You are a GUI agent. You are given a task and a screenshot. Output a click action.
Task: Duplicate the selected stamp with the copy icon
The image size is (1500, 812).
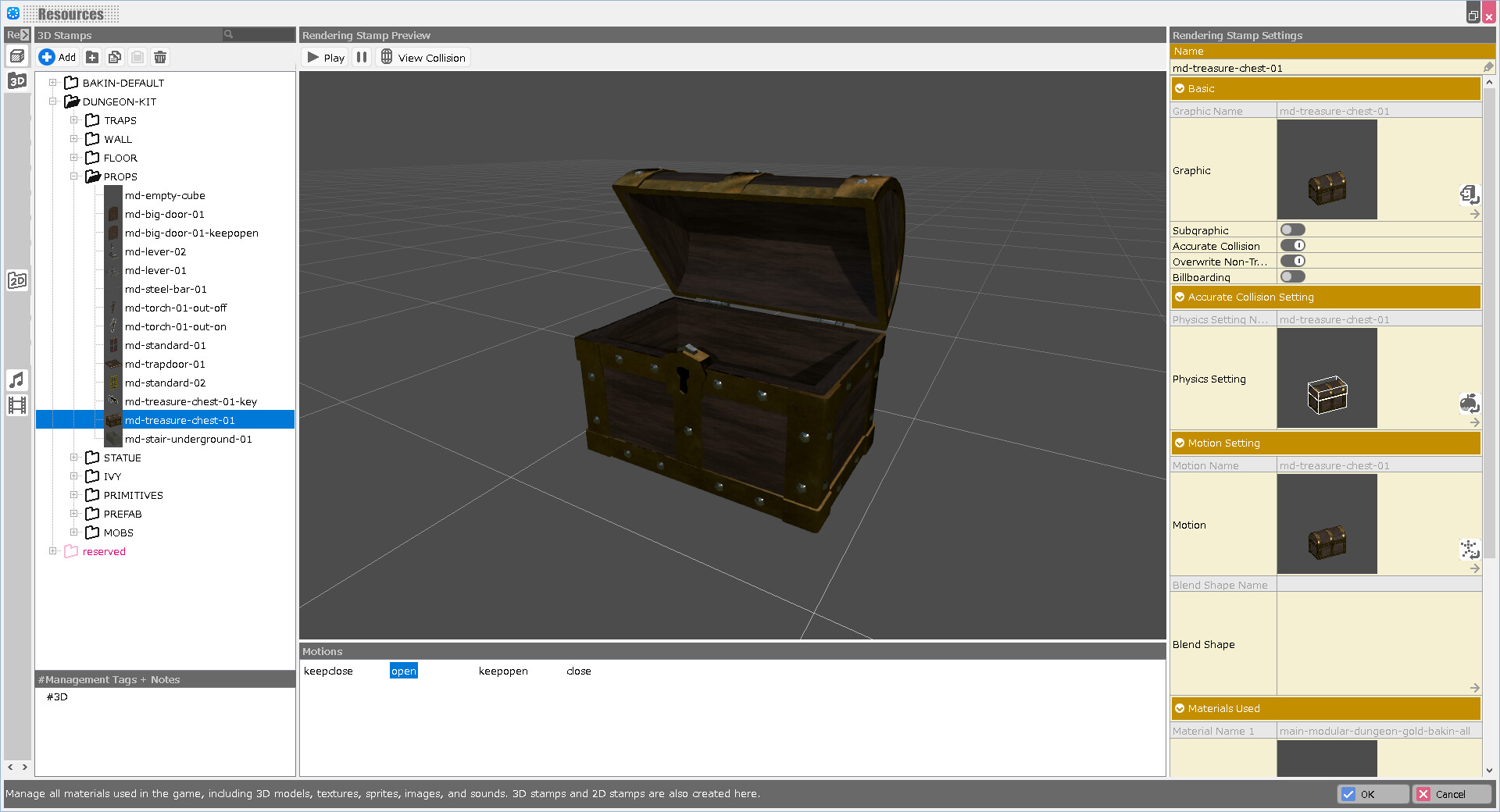114,57
